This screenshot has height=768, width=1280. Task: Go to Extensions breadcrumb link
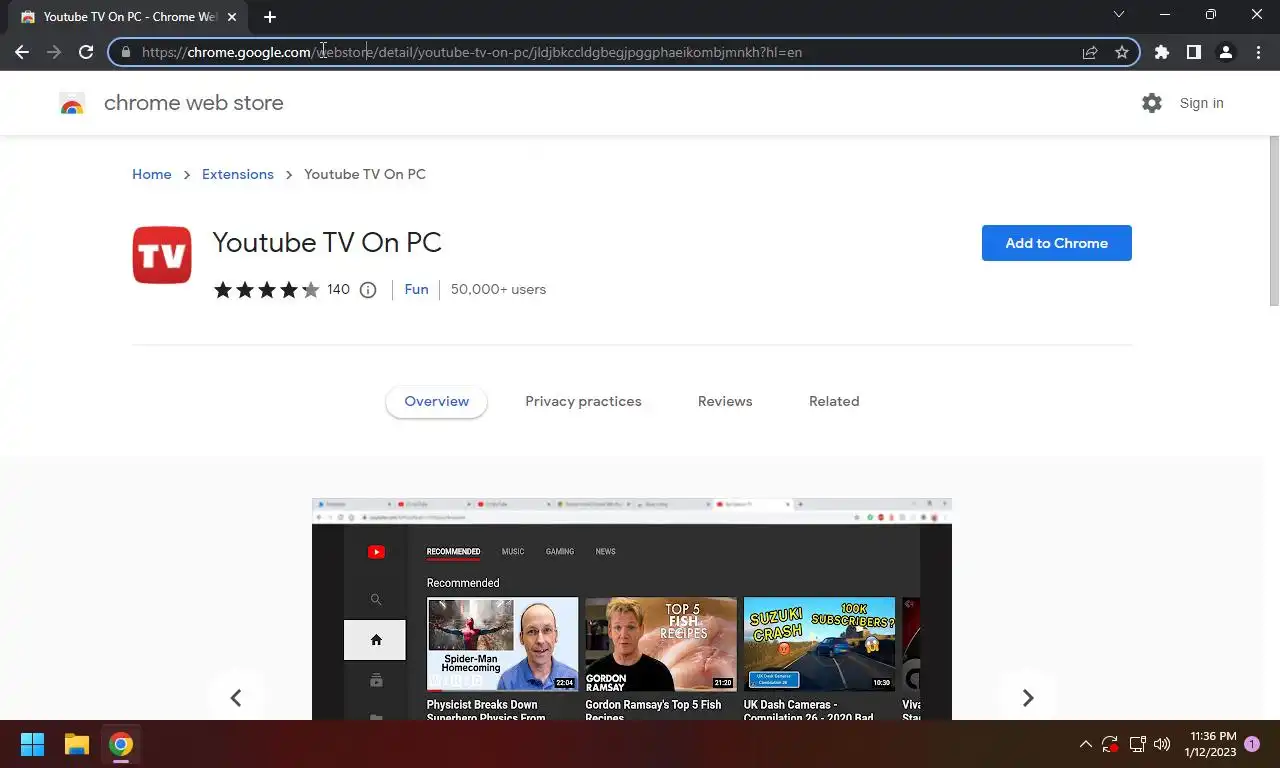pos(238,174)
